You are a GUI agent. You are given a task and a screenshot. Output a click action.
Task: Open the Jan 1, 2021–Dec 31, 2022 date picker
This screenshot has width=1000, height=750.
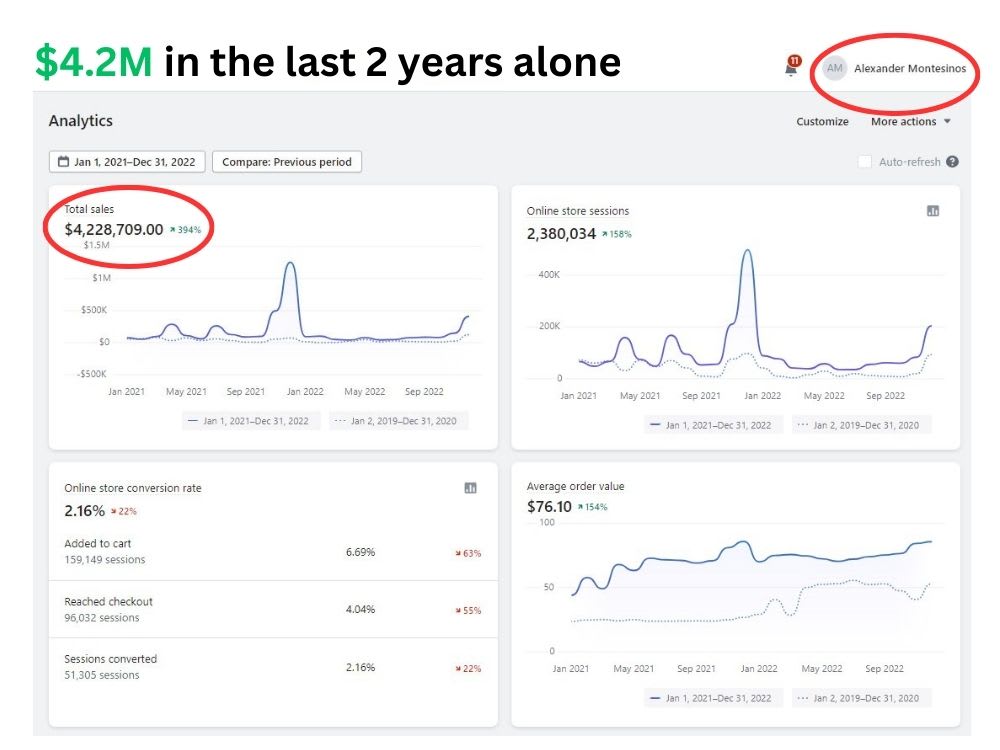[127, 162]
